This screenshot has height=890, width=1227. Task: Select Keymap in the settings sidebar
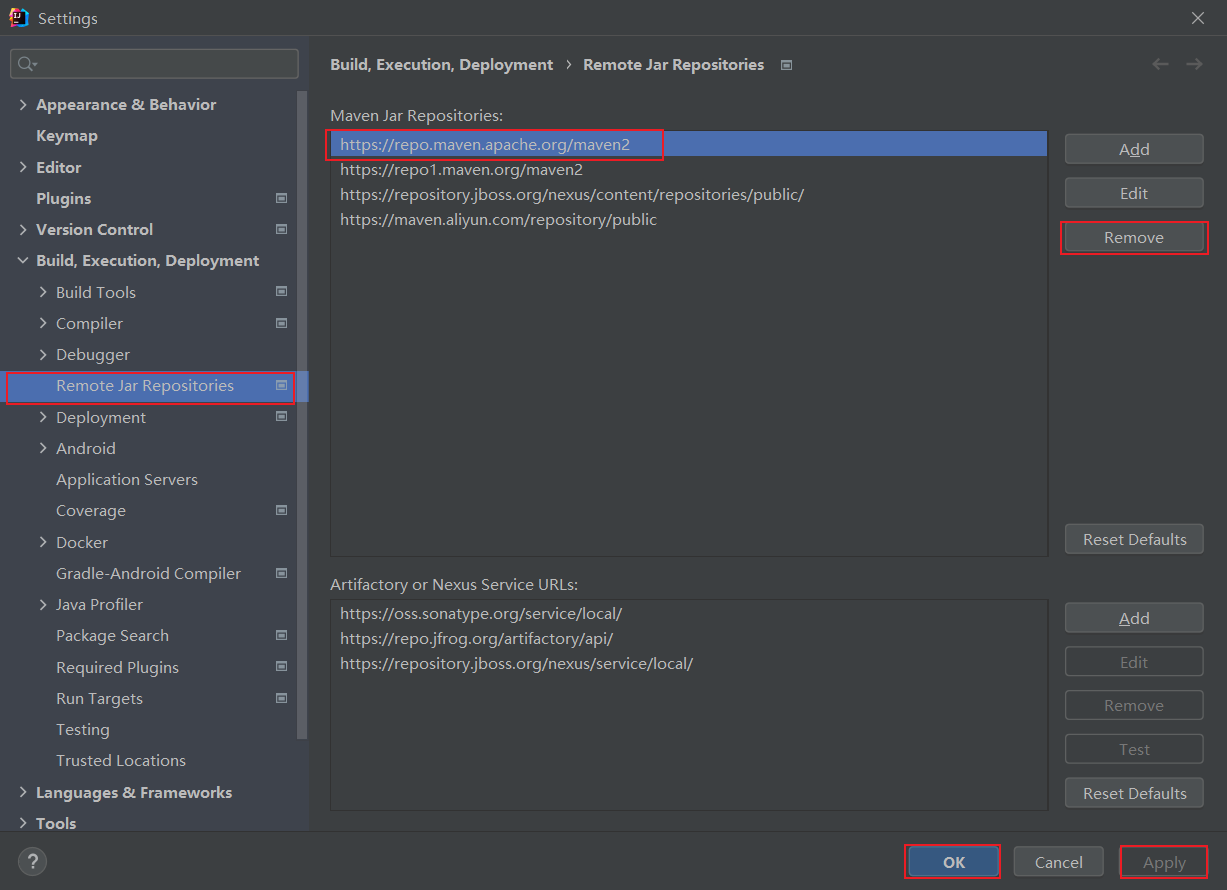(67, 135)
